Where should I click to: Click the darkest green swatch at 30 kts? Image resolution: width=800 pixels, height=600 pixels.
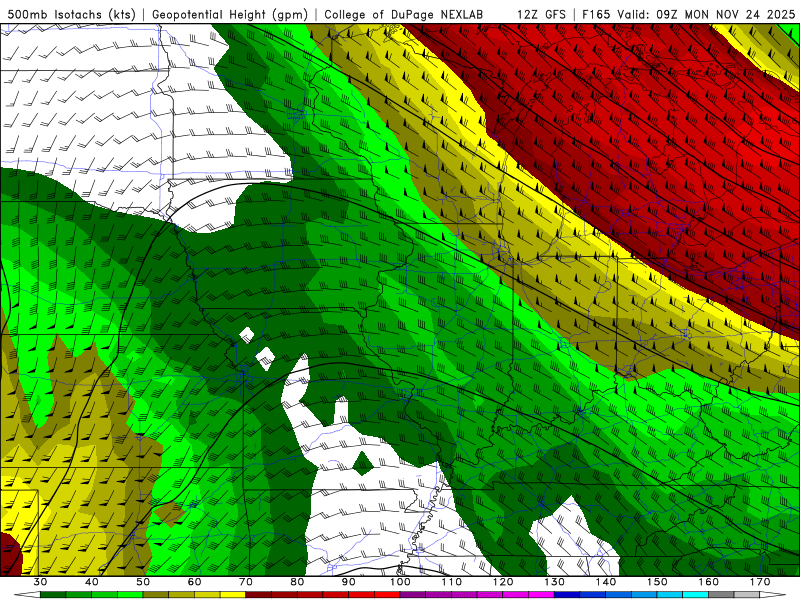coord(53,595)
